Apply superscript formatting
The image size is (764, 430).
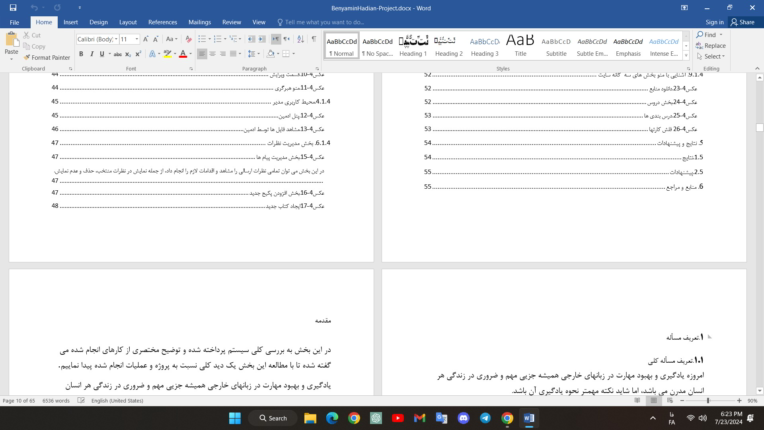coord(138,54)
